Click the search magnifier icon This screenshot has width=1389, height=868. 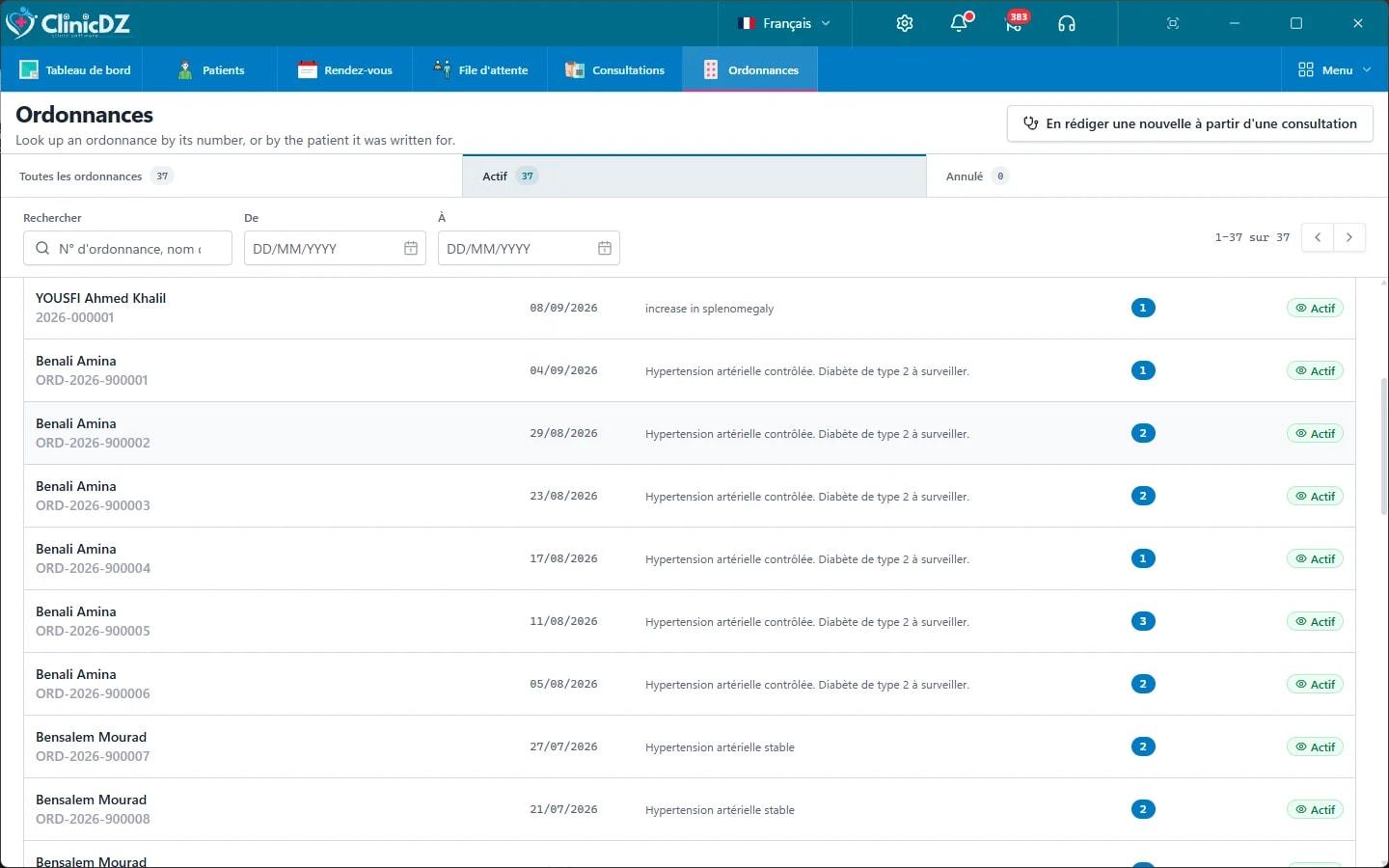[x=42, y=248]
